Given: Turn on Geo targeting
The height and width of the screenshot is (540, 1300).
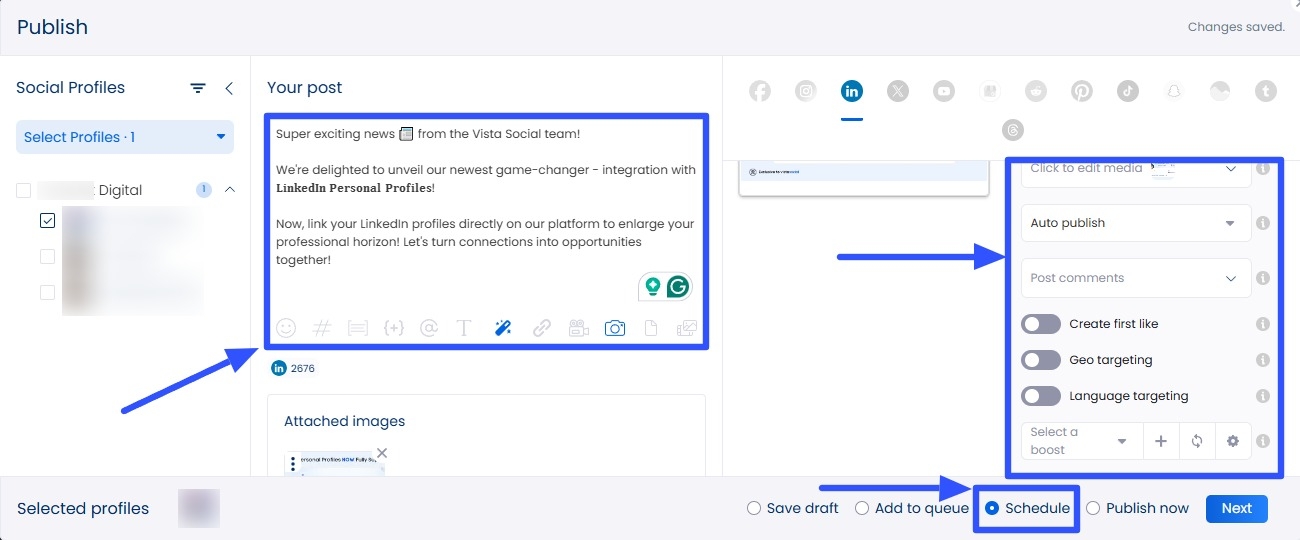Looking at the screenshot, I should point(1041,360).
